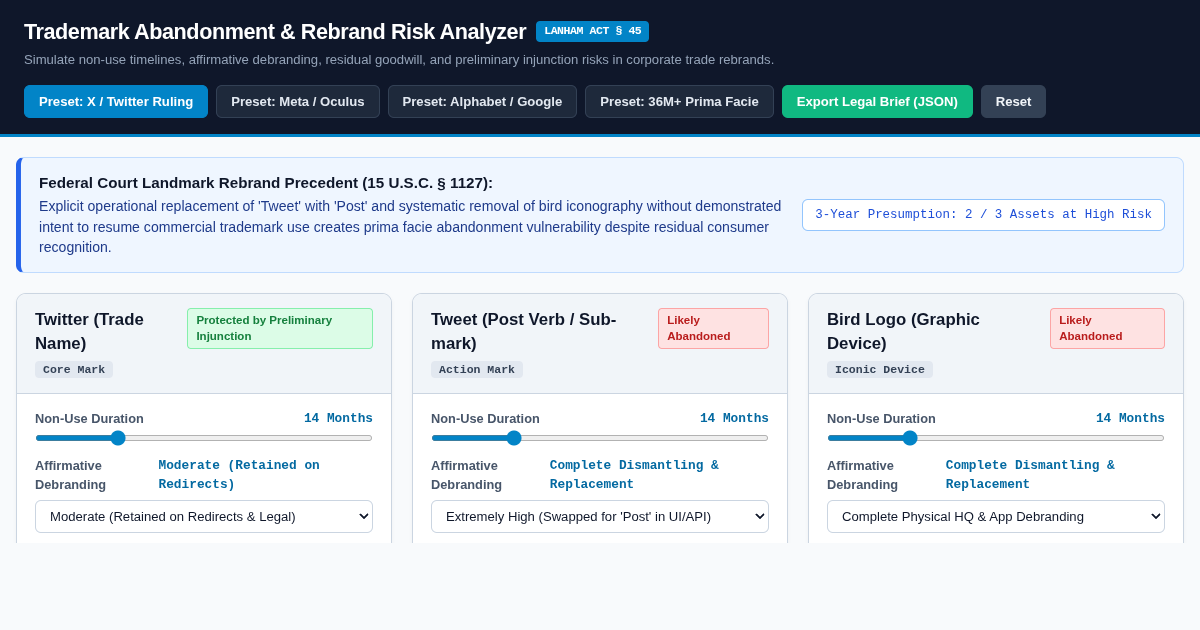
Task: Click the 'Action Mark' tag
Action: [x=477, y=369]
